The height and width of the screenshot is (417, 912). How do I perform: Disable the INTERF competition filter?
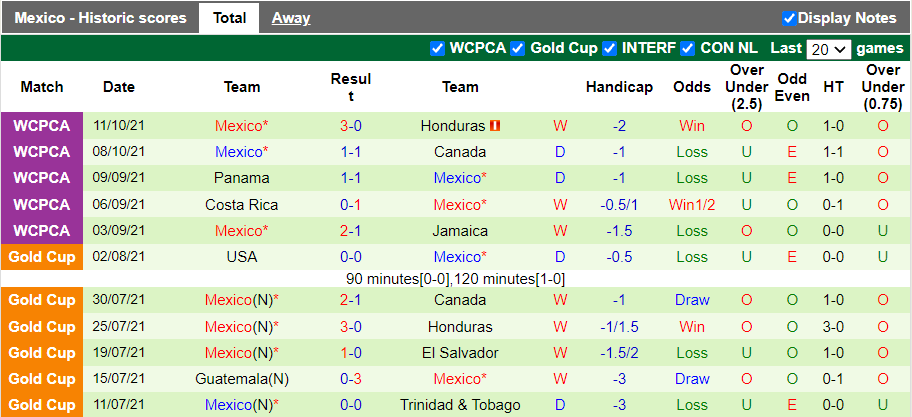[608, 48]
